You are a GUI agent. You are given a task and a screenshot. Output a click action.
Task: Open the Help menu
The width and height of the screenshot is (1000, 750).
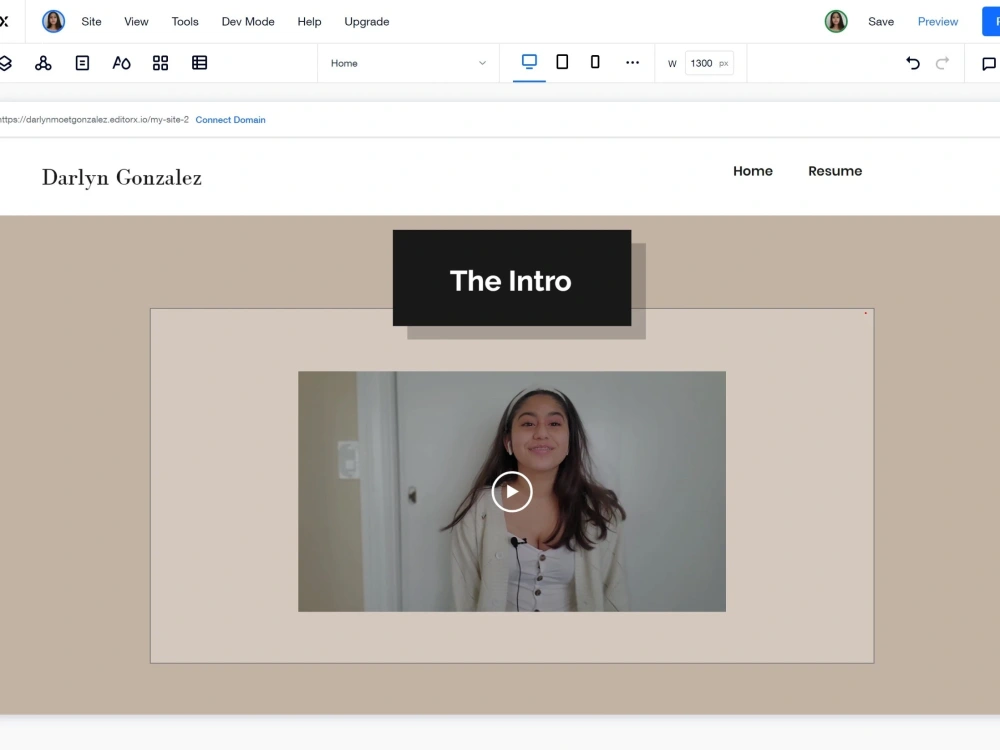point(309,22)
